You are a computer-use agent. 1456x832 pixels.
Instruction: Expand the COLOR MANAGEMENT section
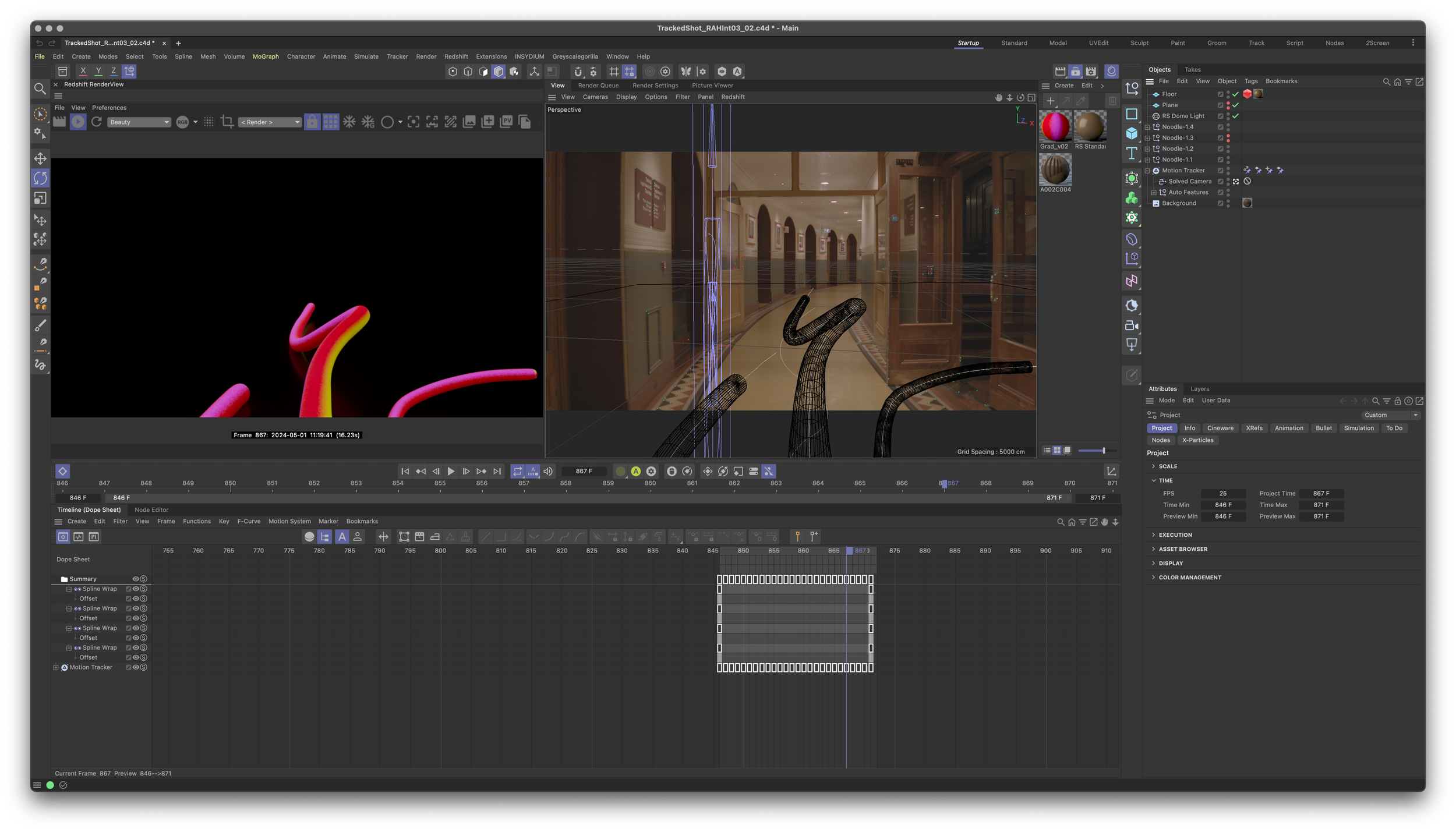(1153, 577)
